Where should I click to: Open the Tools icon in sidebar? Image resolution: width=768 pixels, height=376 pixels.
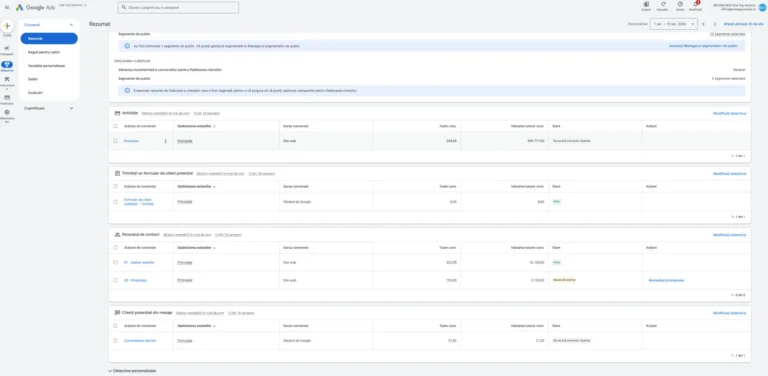pos(7,81)
